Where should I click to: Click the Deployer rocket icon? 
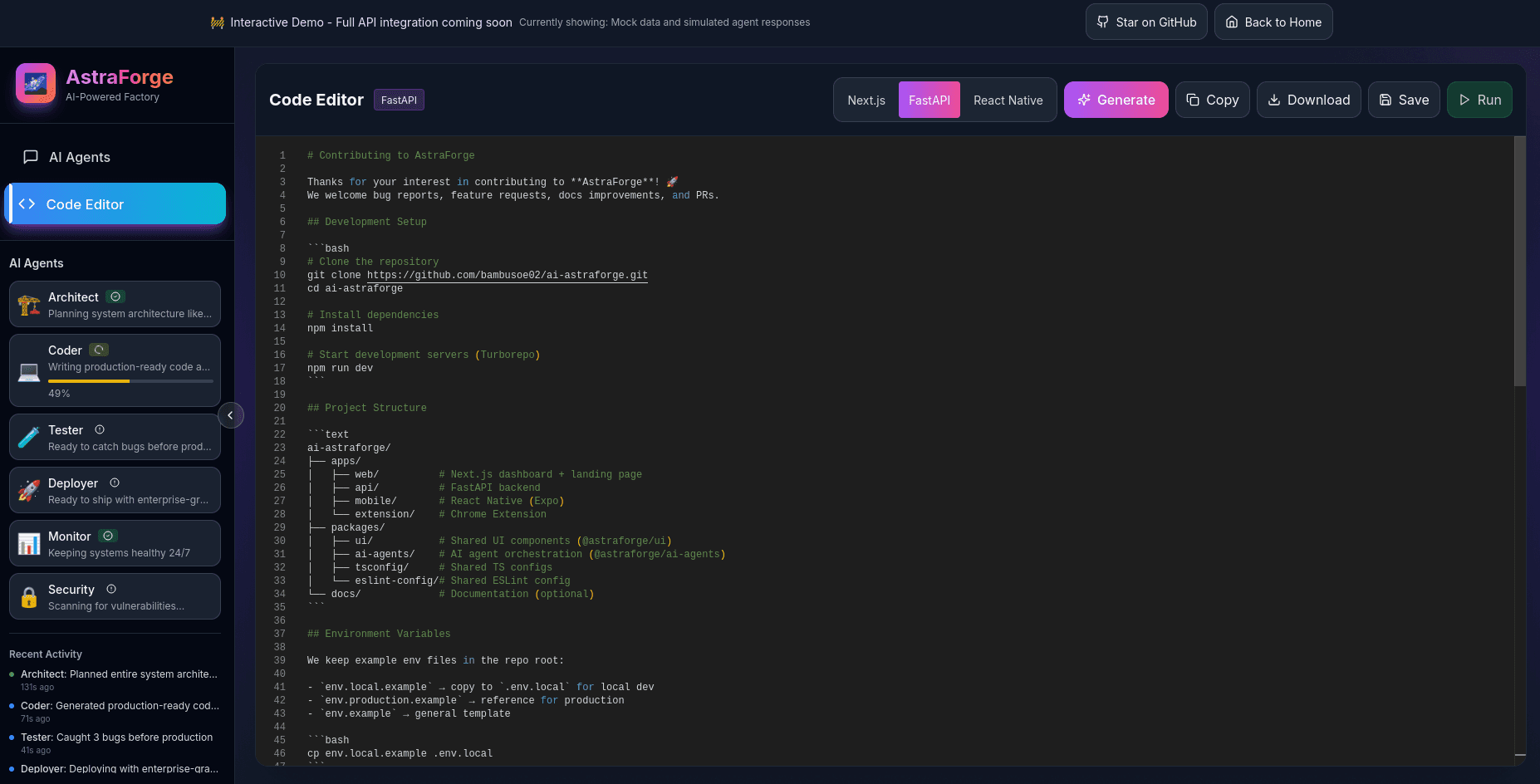29,490
